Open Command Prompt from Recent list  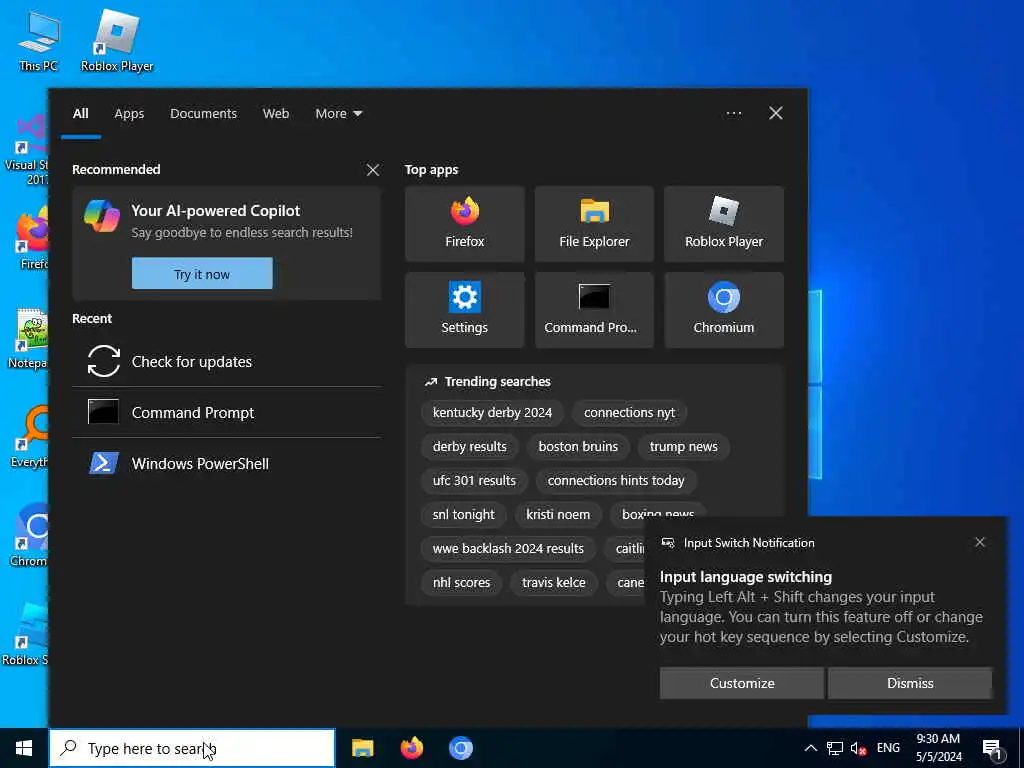(227, 413)
